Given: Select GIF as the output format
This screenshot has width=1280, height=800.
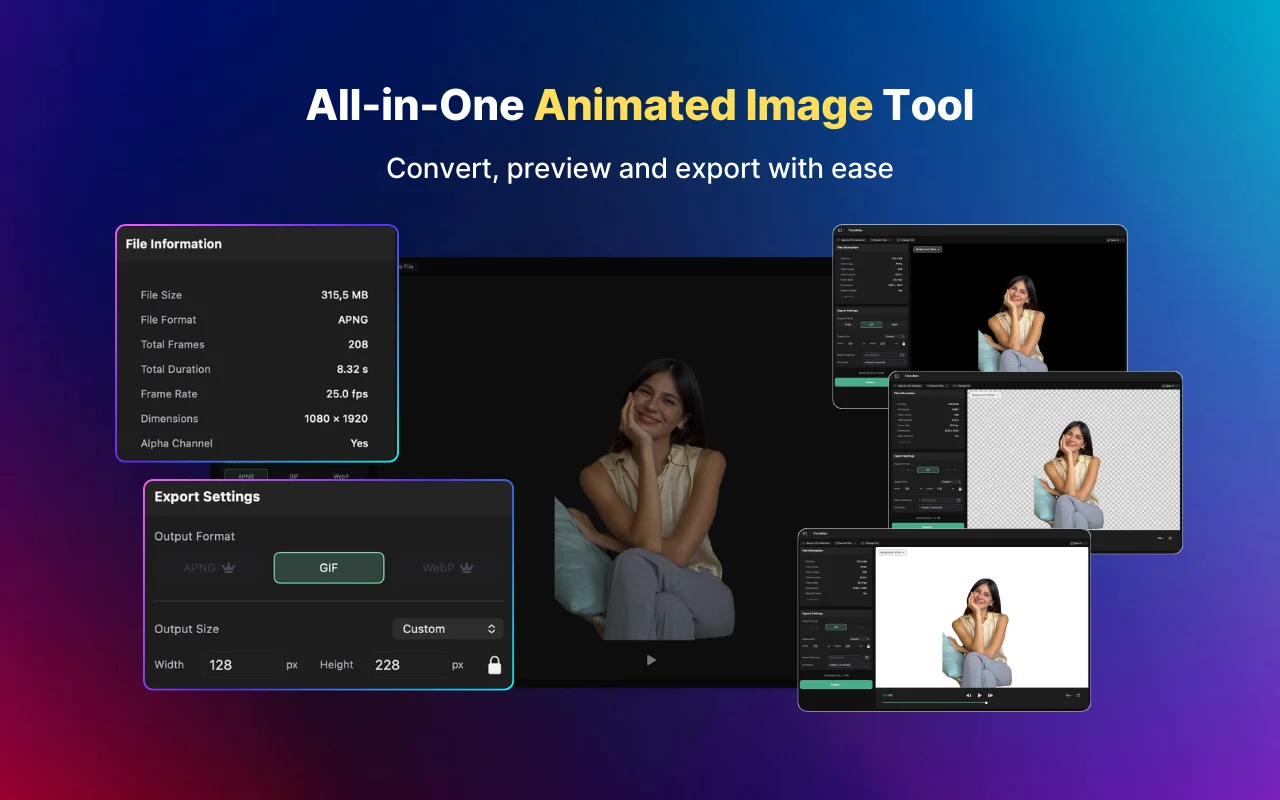Looking at the screenshot, I should [329, 567].
